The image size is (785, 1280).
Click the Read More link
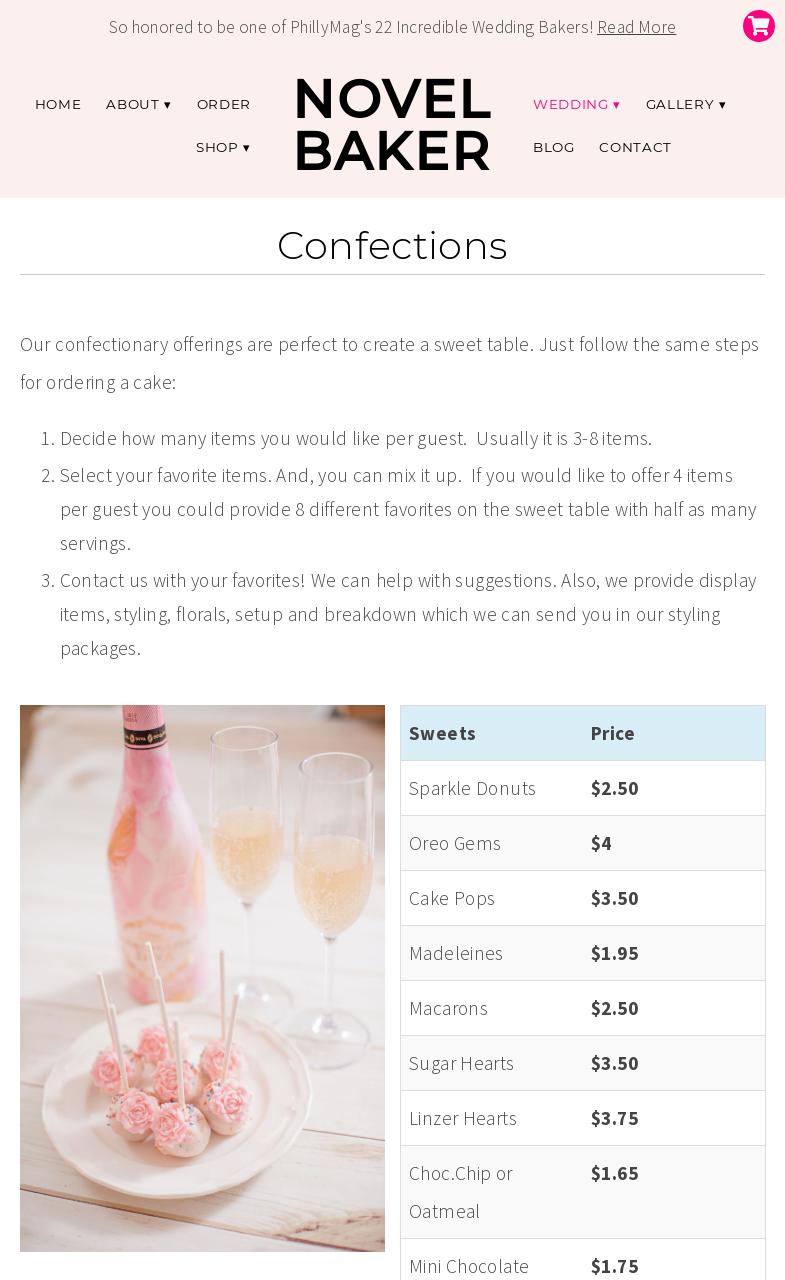point(636,27)
